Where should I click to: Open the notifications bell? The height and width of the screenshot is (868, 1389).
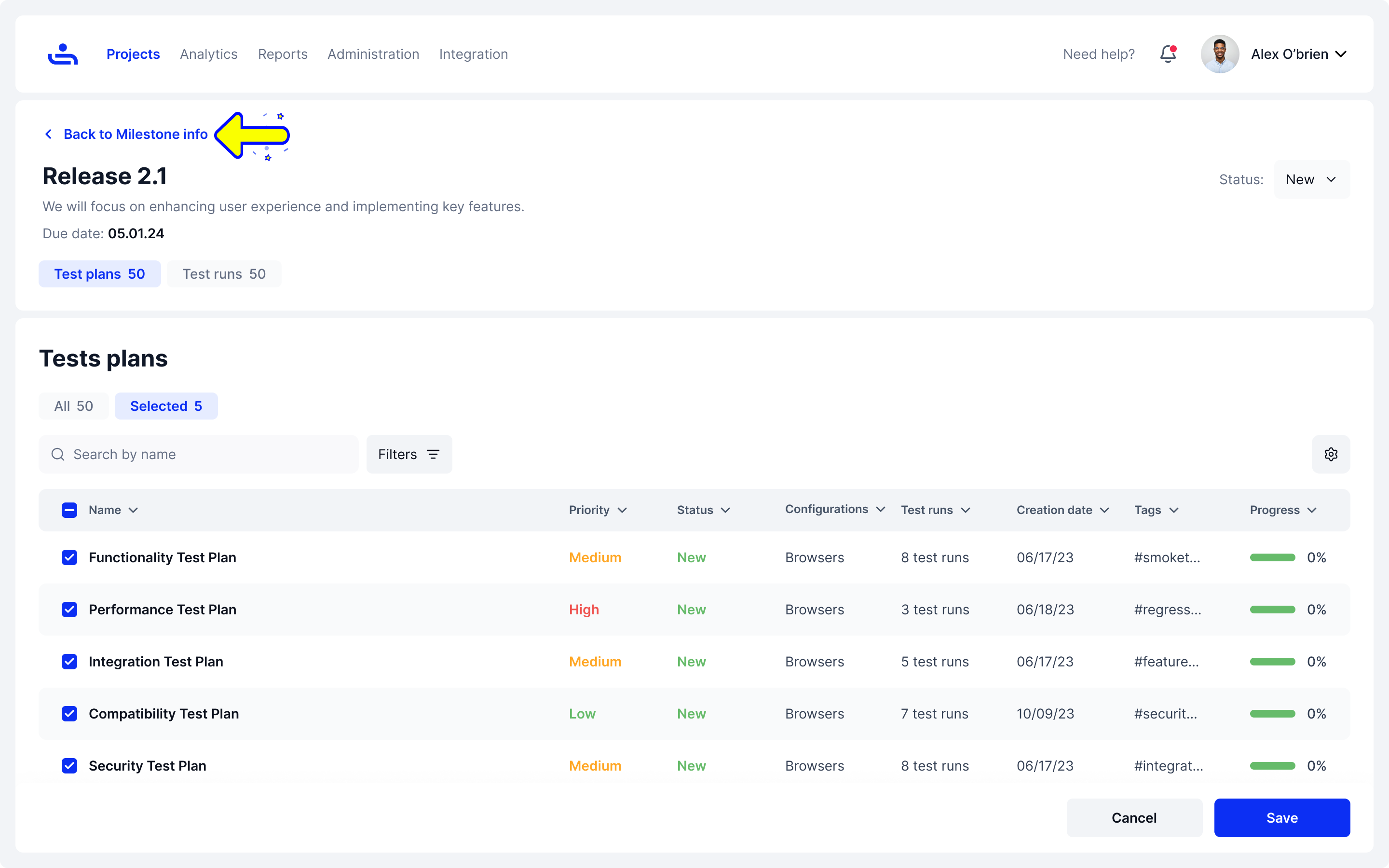coord(1168,54)
